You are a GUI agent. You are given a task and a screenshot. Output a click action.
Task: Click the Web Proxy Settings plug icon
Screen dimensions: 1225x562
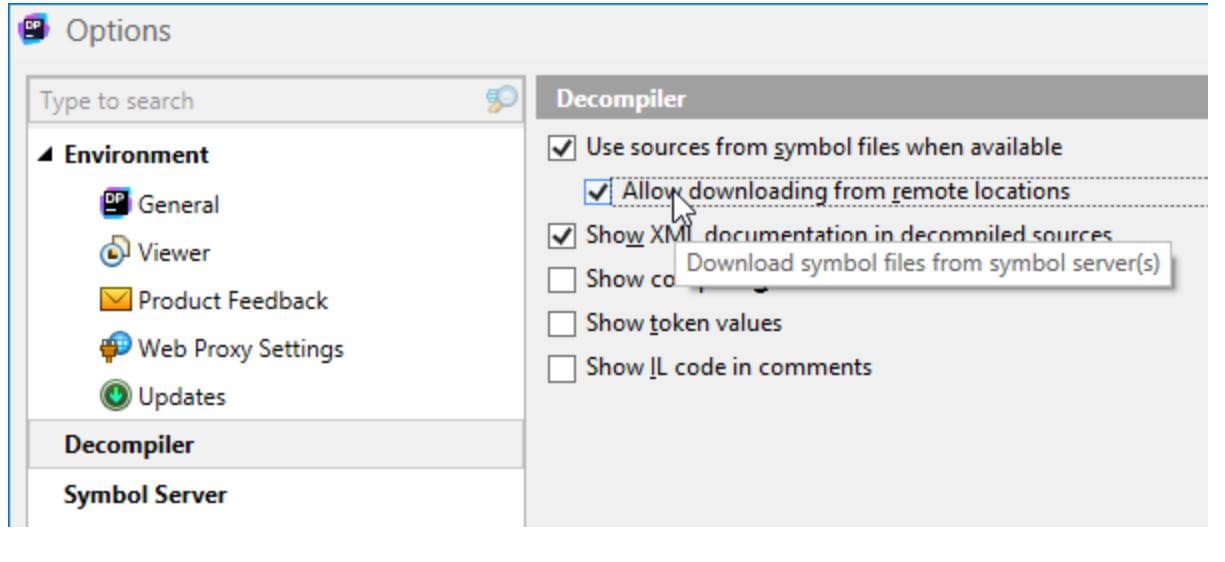pyautogui.click(x=116, y=348)
